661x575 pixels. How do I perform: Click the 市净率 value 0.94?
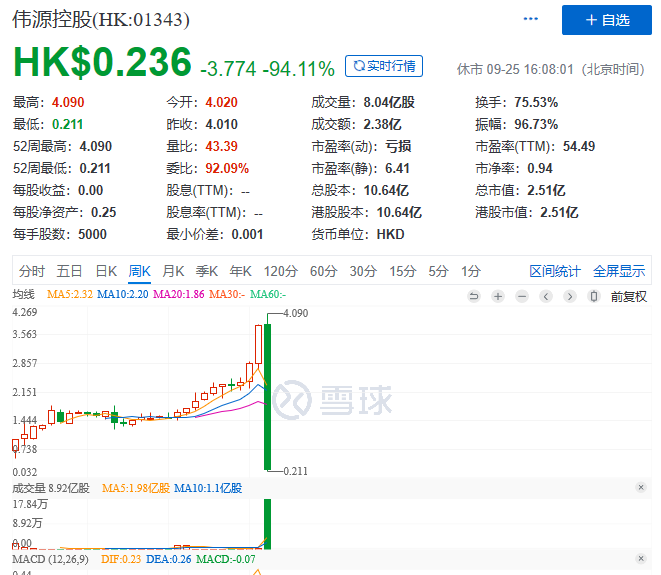(x=540, y=168)
